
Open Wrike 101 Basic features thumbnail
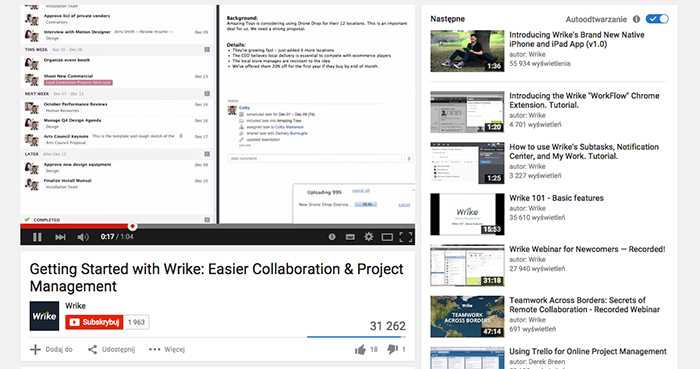(467, 214)
